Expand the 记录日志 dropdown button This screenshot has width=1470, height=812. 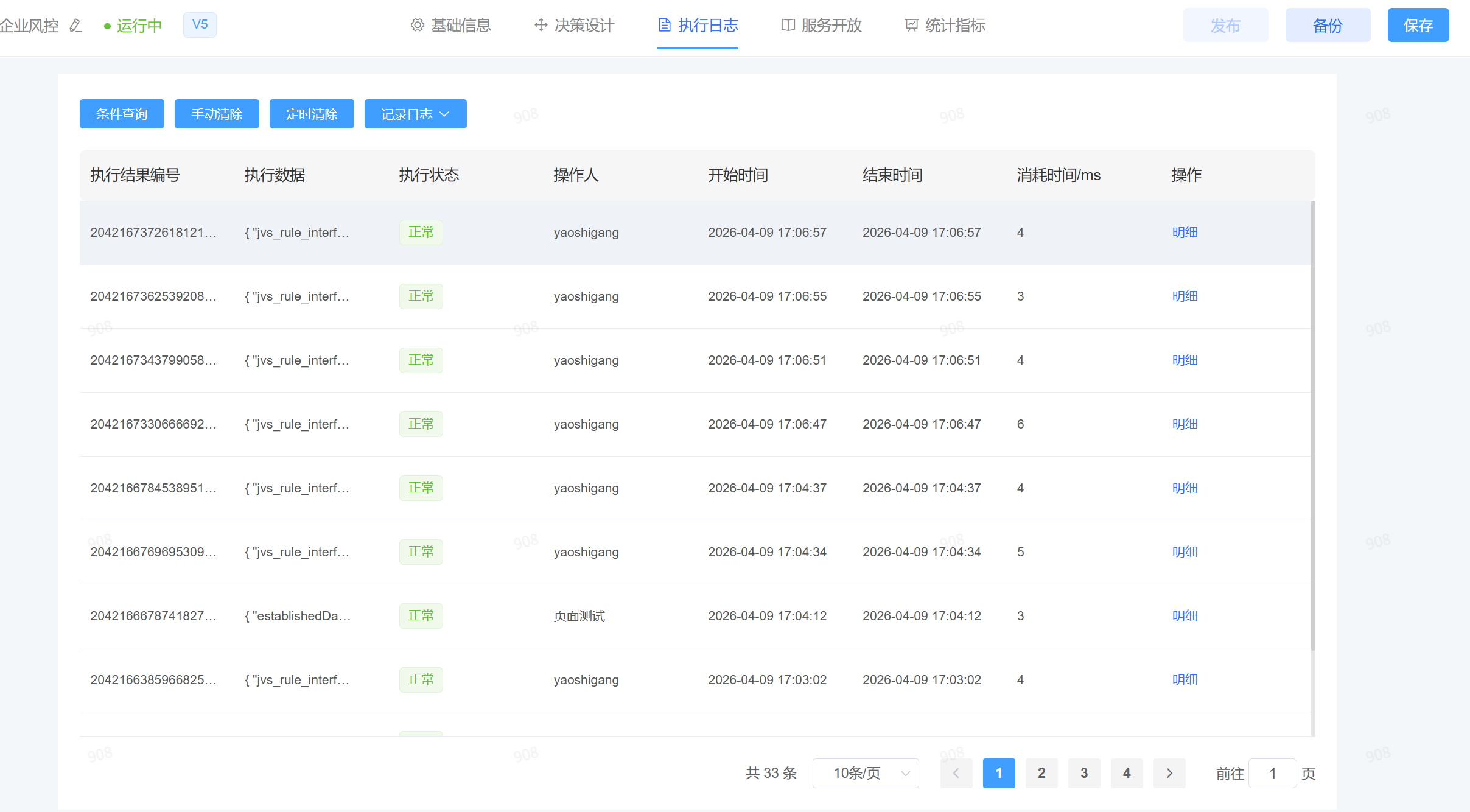415,114
